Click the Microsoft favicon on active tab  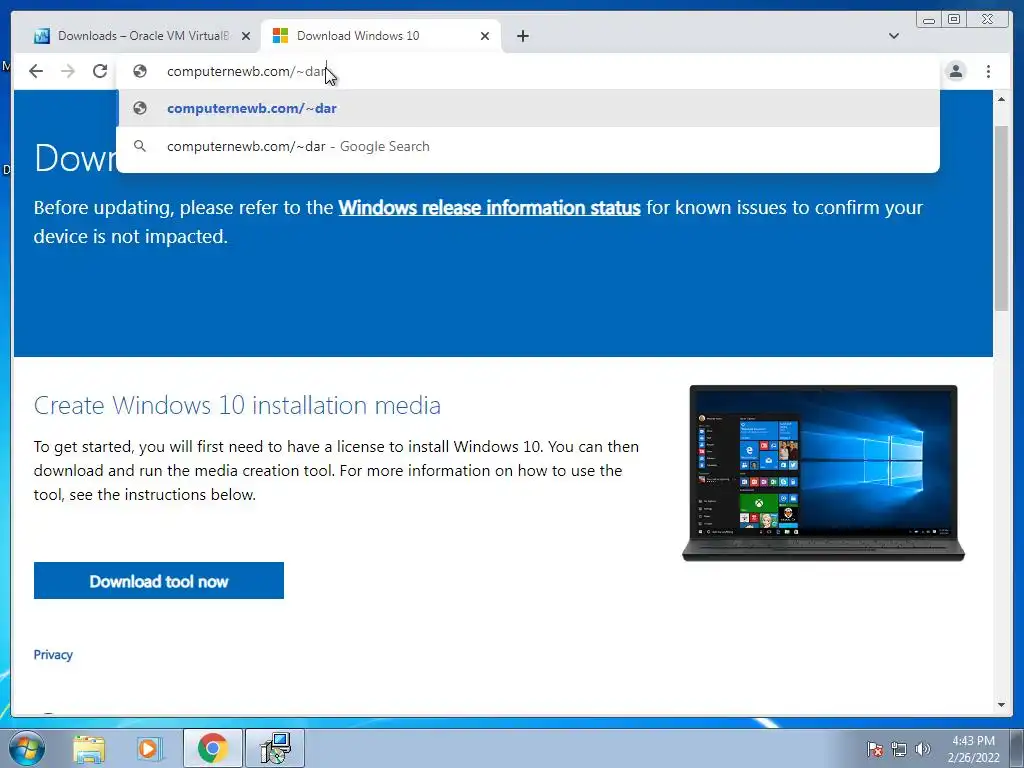pyautogui.click(x=280, y=36)
